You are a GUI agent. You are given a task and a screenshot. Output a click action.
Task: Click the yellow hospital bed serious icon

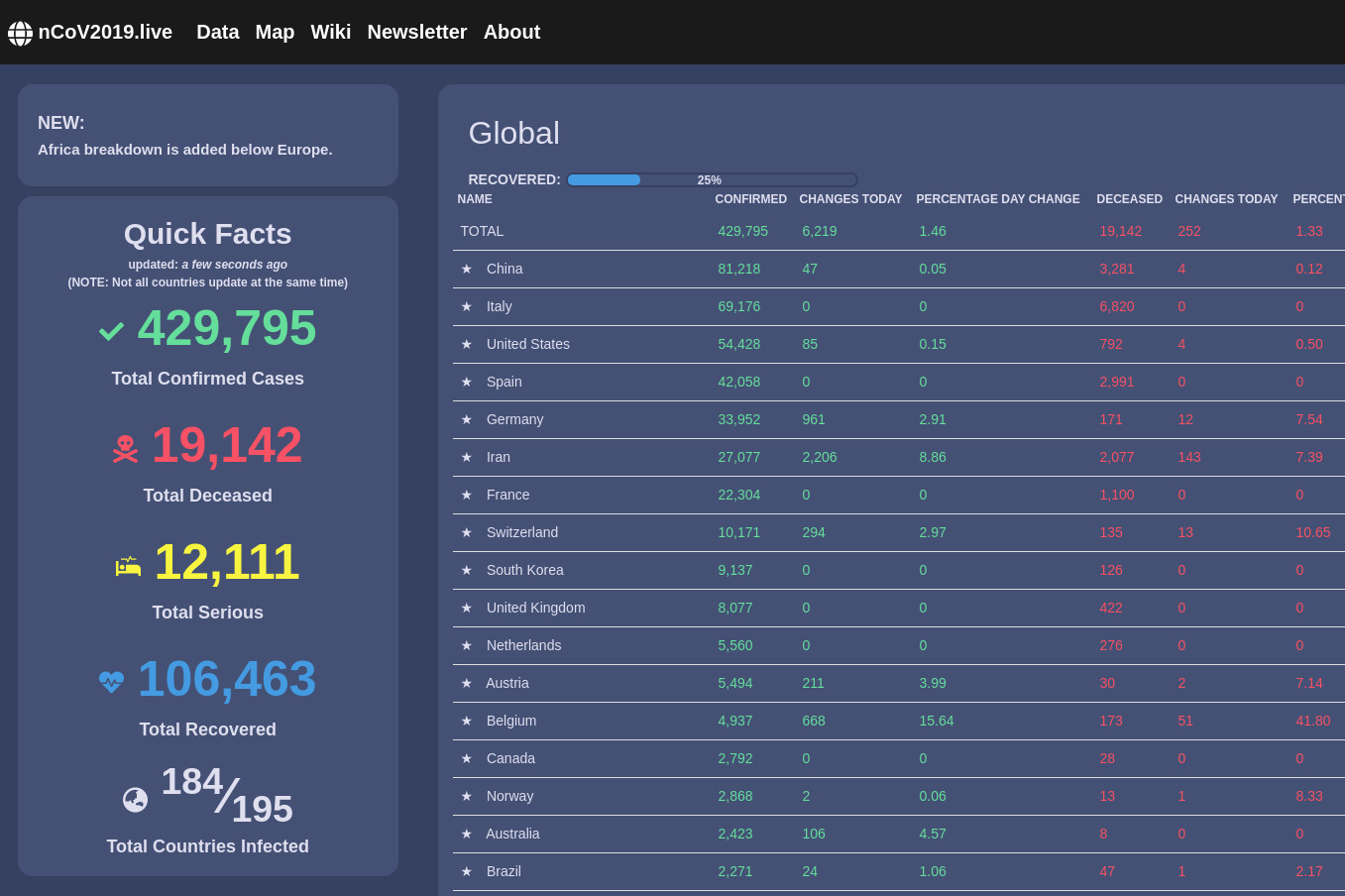pos(128,566)
